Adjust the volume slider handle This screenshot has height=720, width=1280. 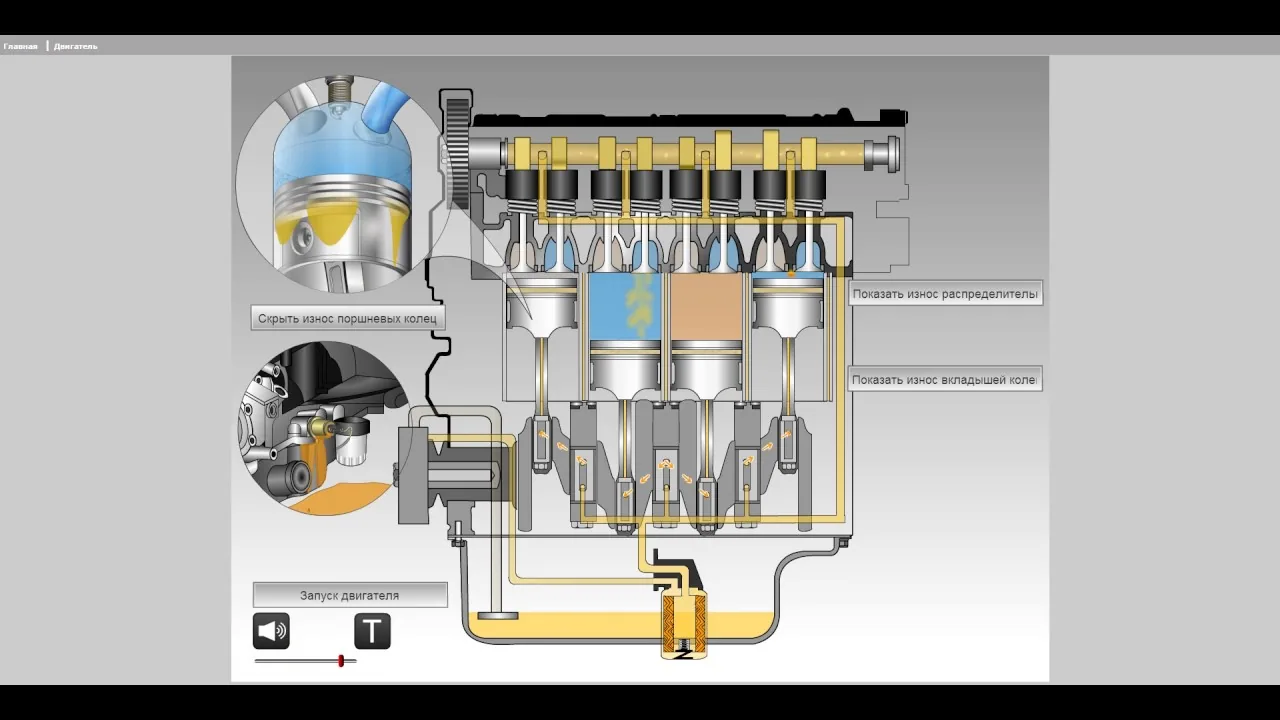coord(341,661)
